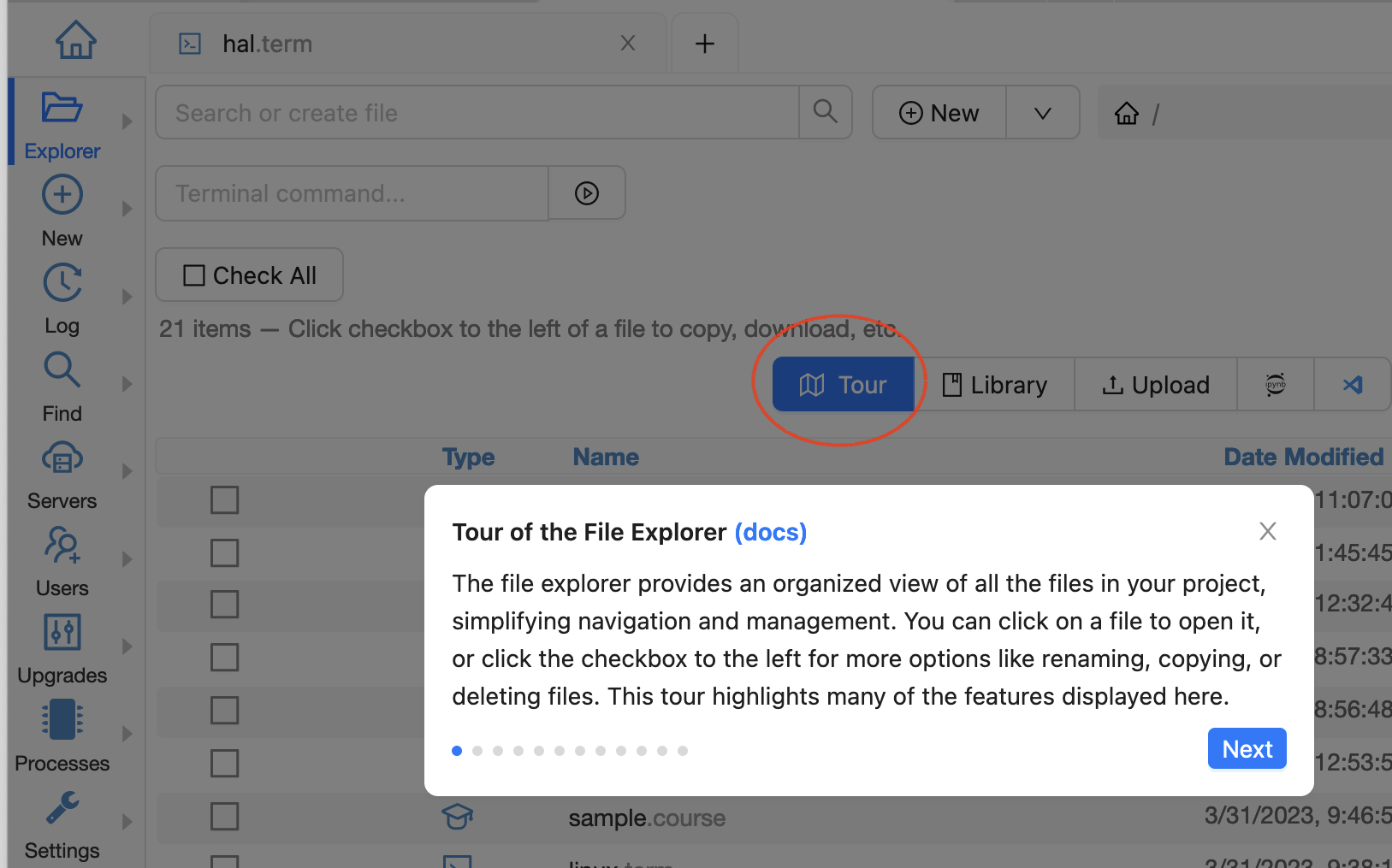Tick the Check All checkbox

(194, 275)
